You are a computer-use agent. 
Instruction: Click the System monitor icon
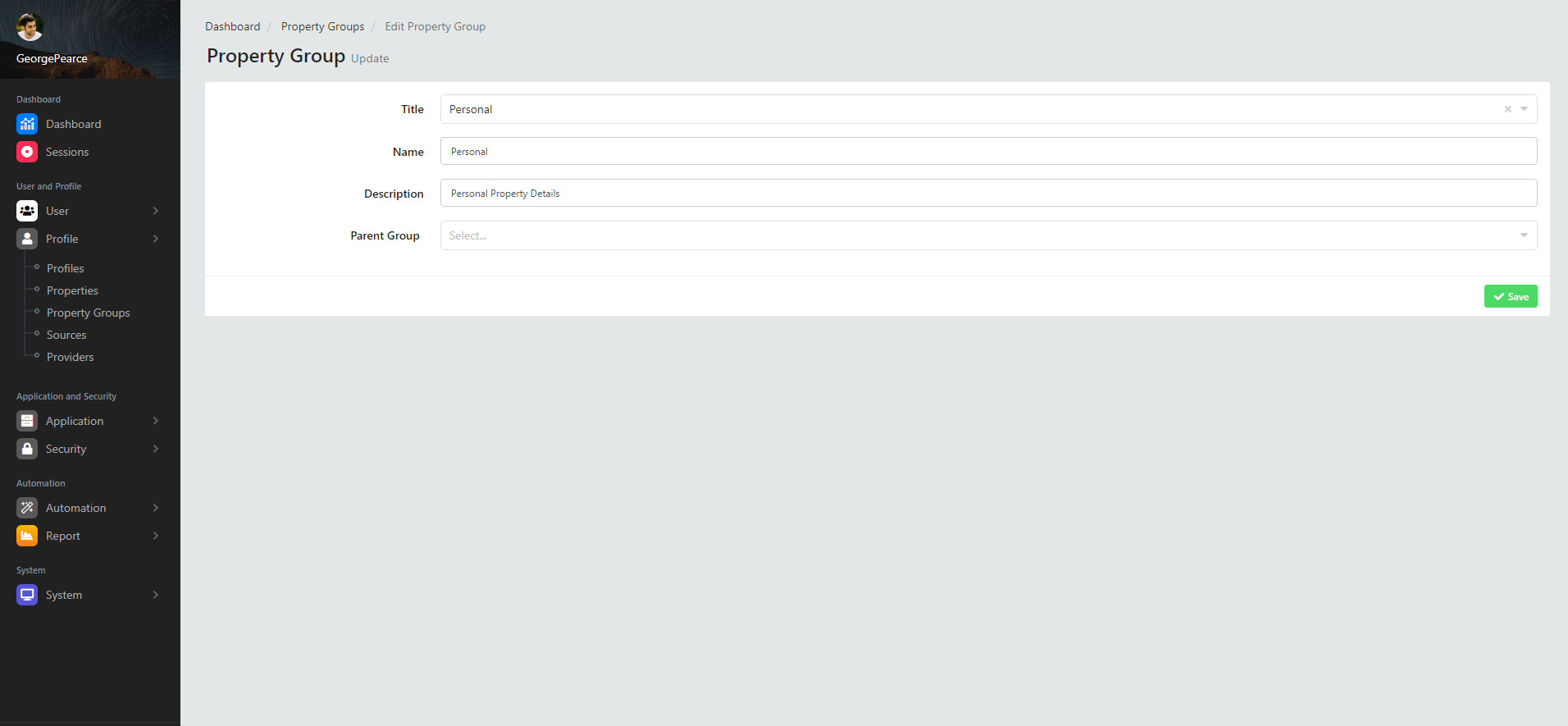27,595
